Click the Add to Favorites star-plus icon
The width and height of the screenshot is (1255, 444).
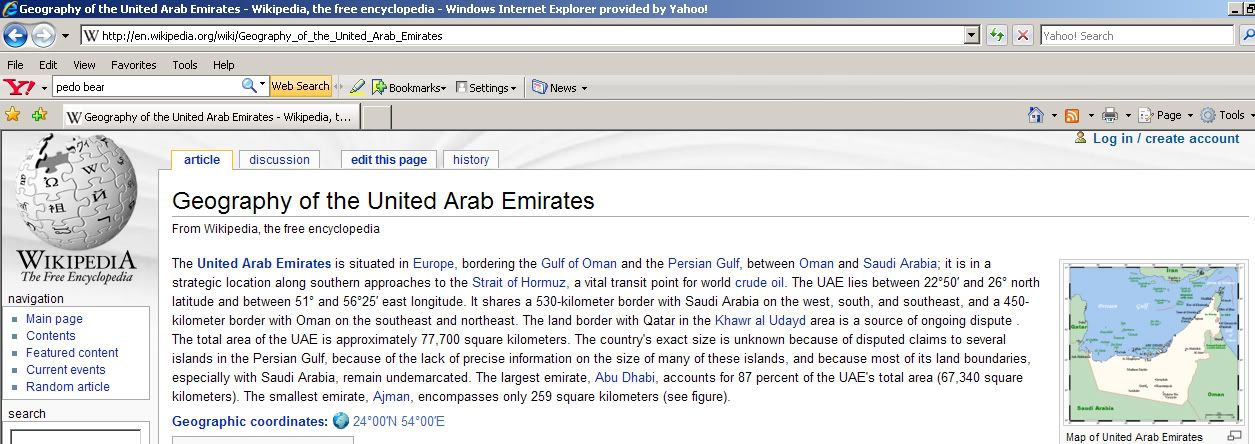(x=39, y=115)
